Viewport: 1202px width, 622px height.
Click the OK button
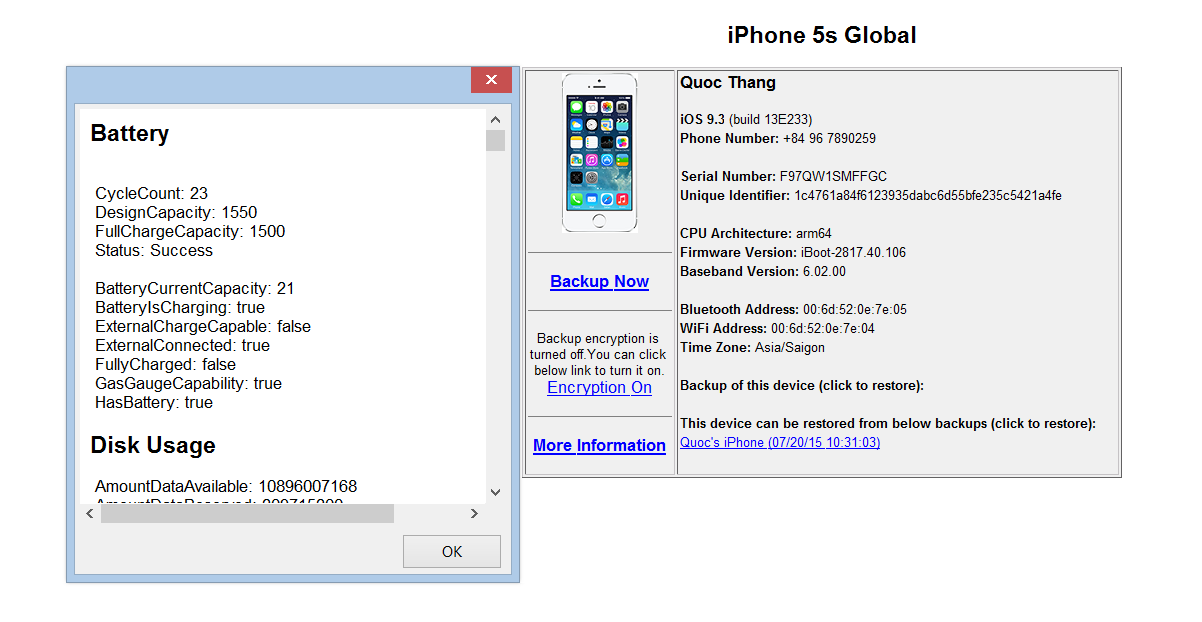point(452,551)
